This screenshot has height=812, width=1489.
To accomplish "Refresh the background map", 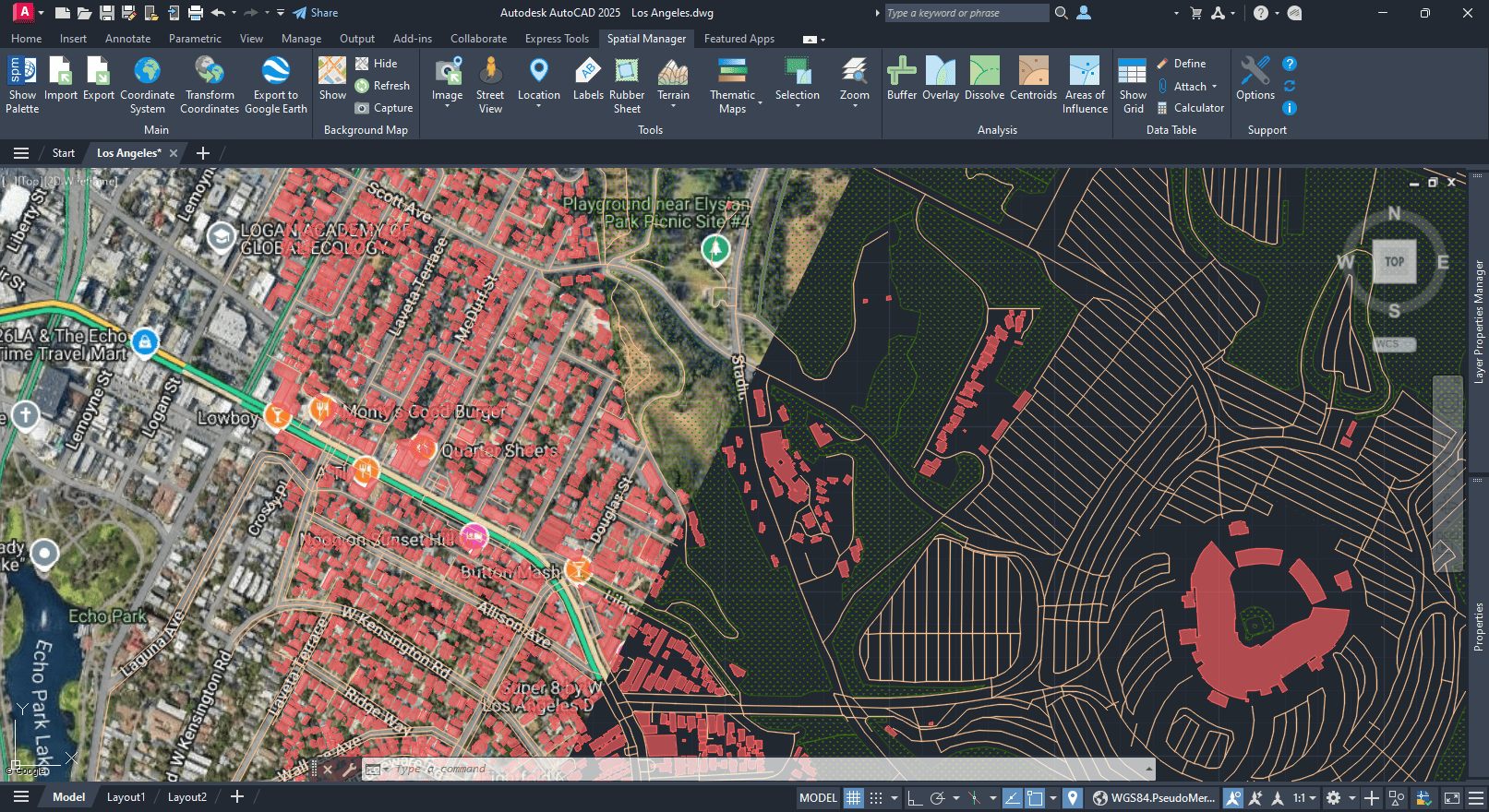I will point(383,86).
